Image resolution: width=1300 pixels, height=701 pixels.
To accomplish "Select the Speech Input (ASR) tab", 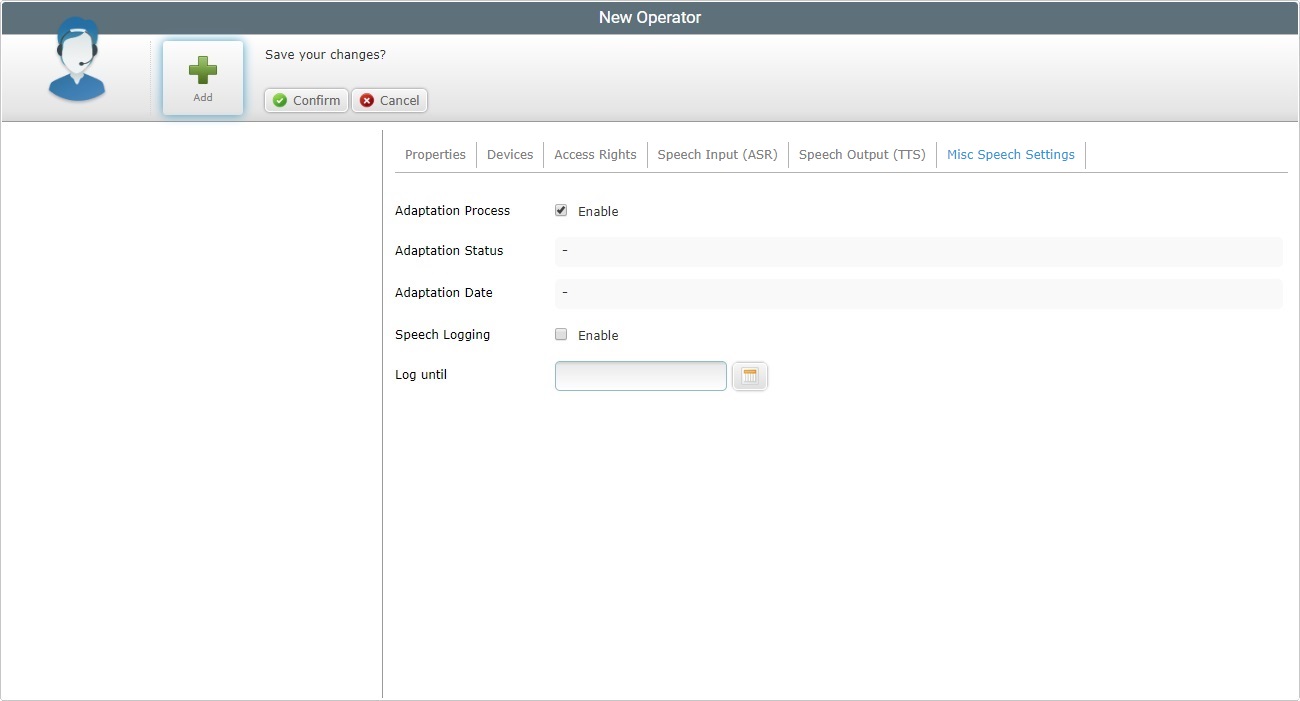I will [717, 155].
